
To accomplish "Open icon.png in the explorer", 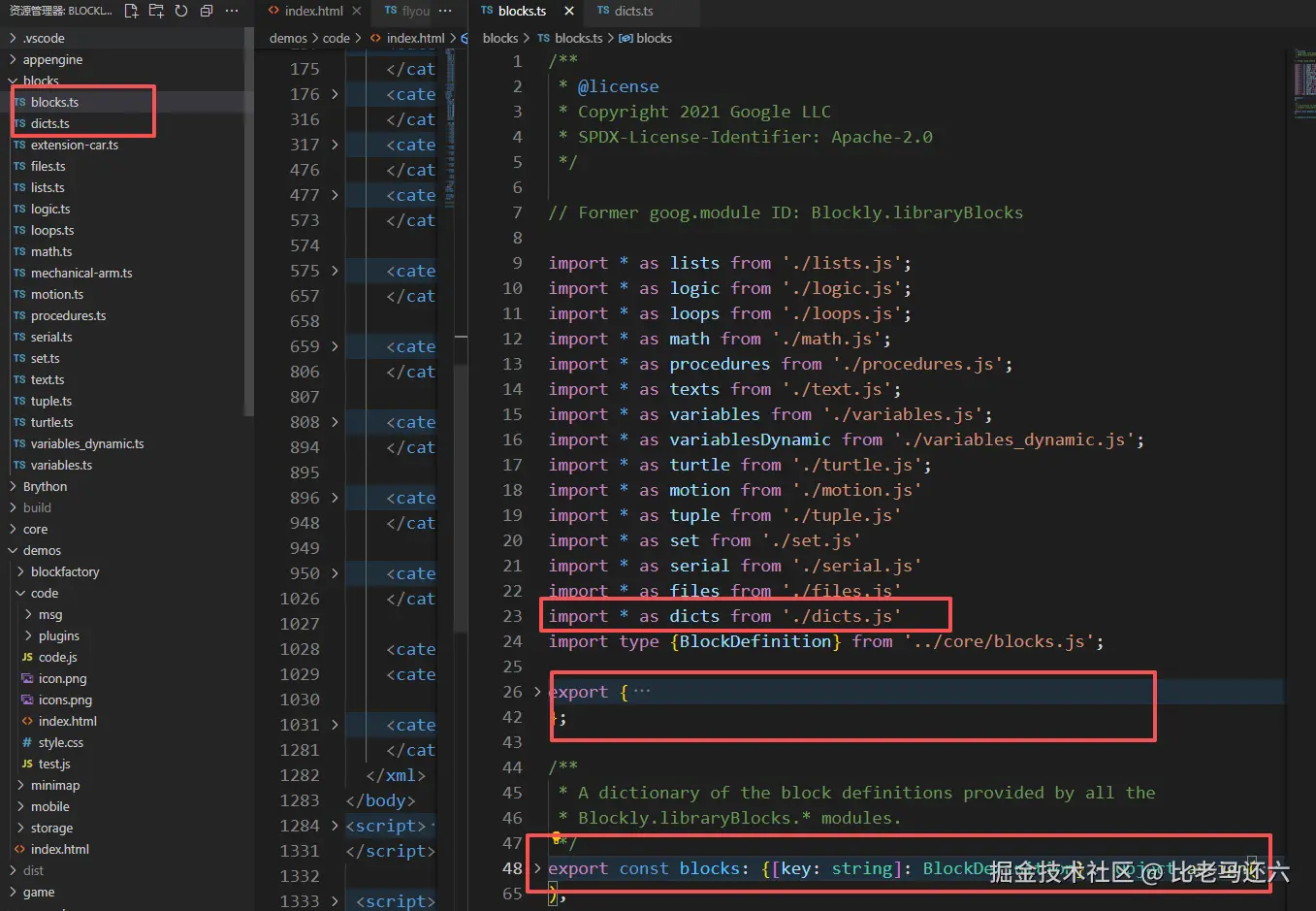I will pyautogui.click(x=62, y=678).
